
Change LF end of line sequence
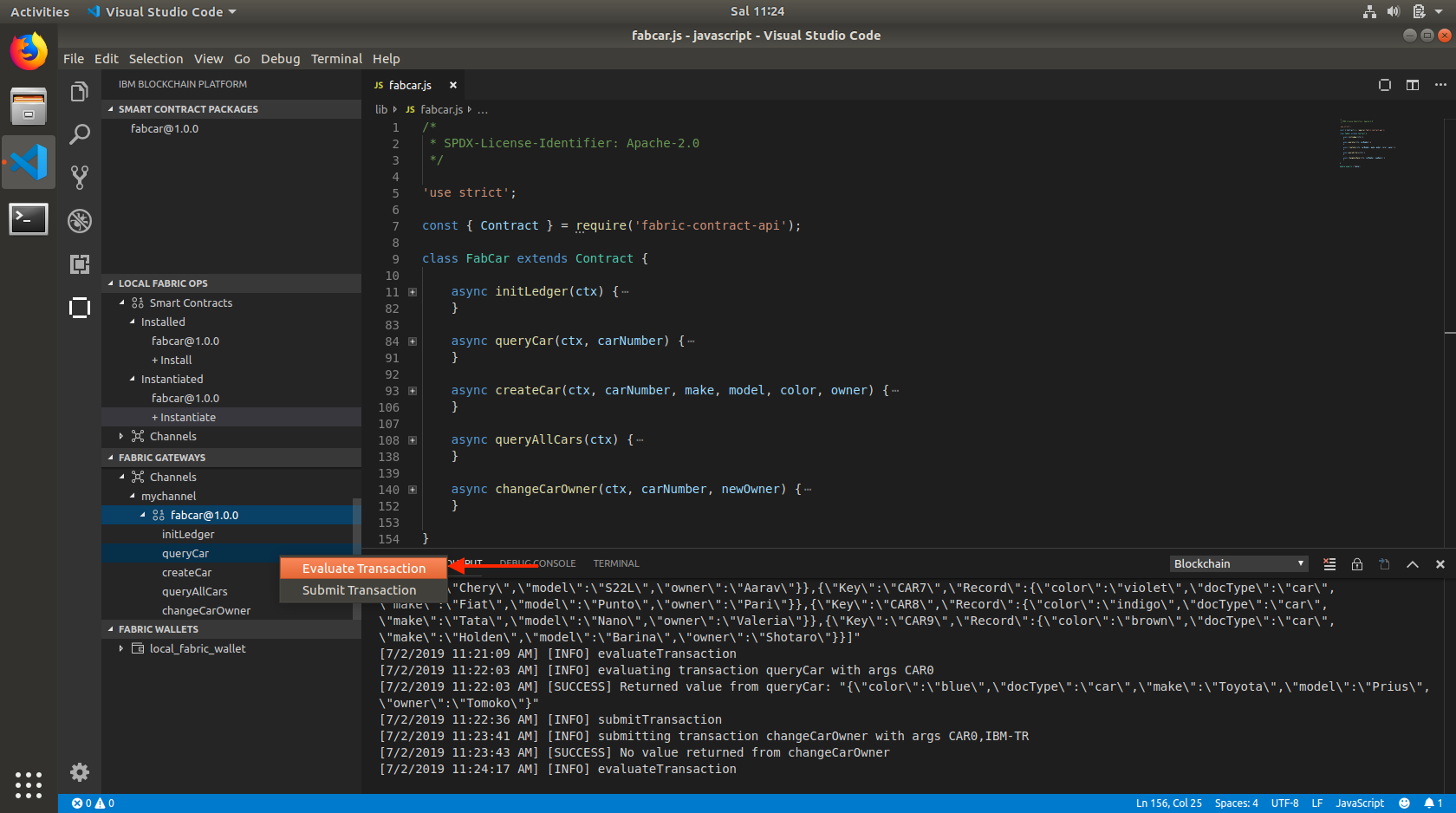pyautogui.click(x=1316, y=803)
